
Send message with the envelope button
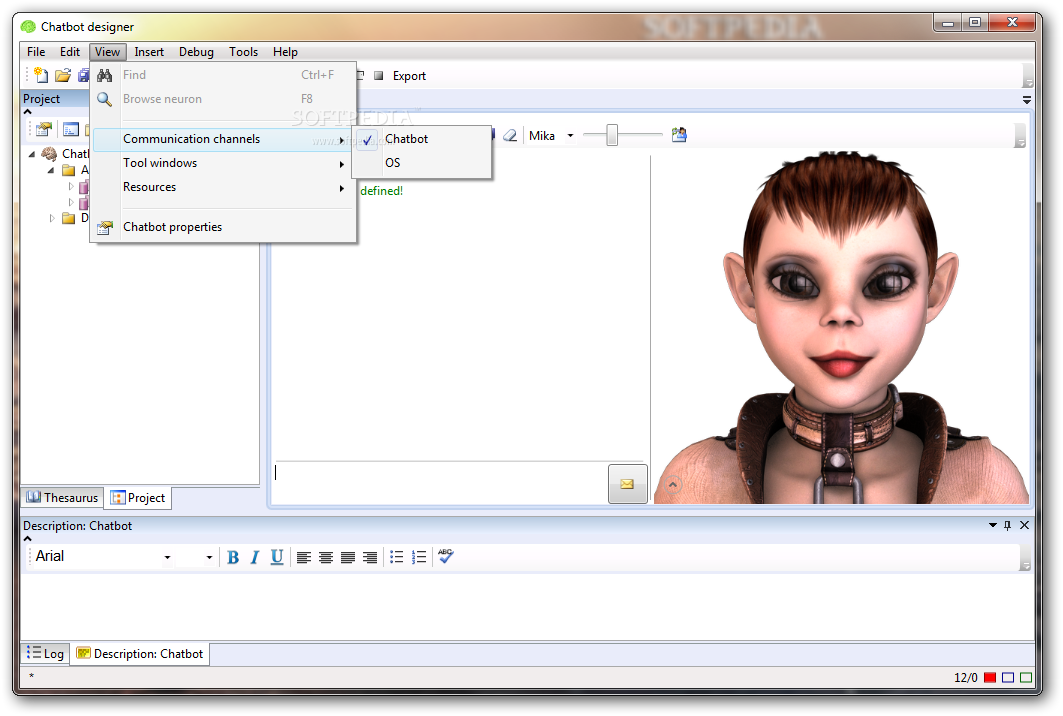tap(627, 484)
